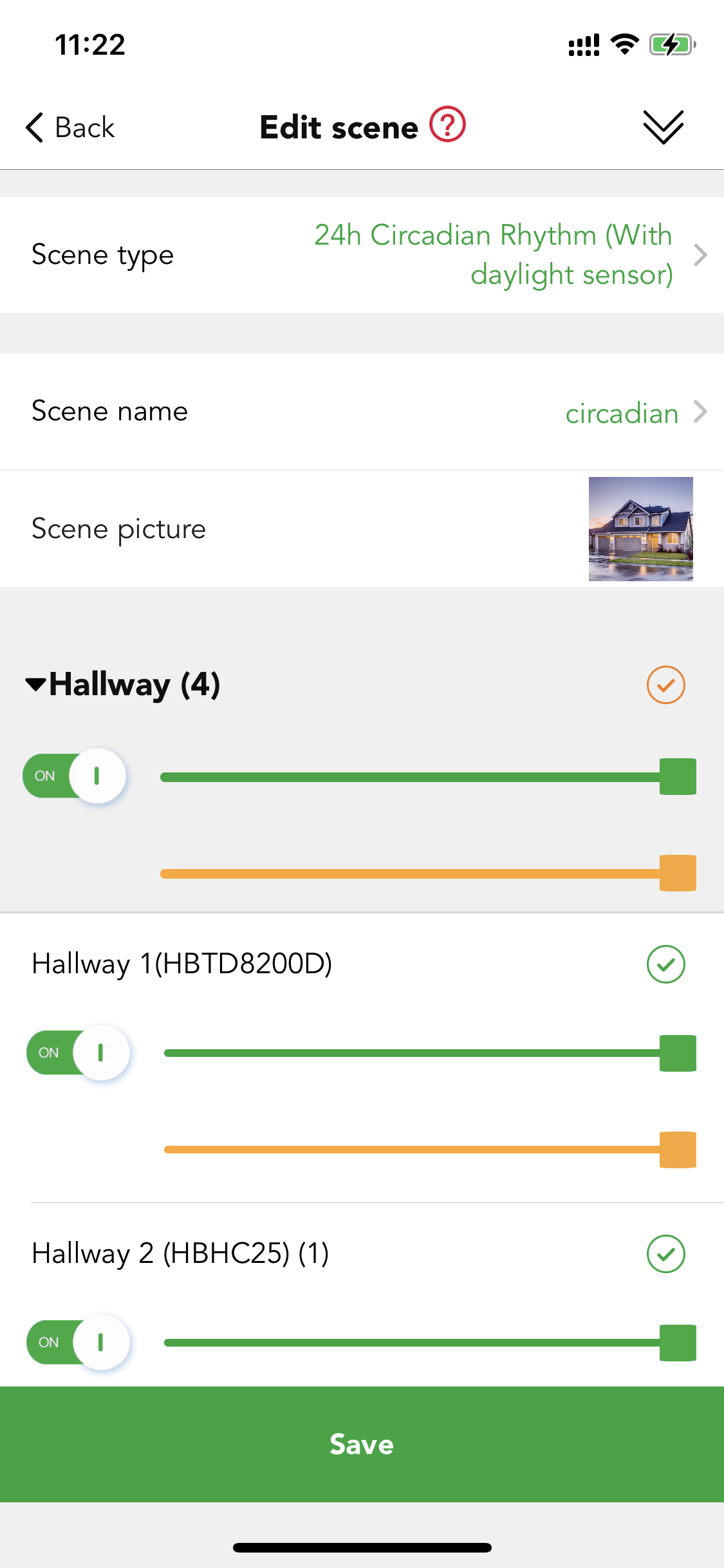The image size is (724, 1568).
Task: Save the scene with the Save button
Action: click(362, 1444)
